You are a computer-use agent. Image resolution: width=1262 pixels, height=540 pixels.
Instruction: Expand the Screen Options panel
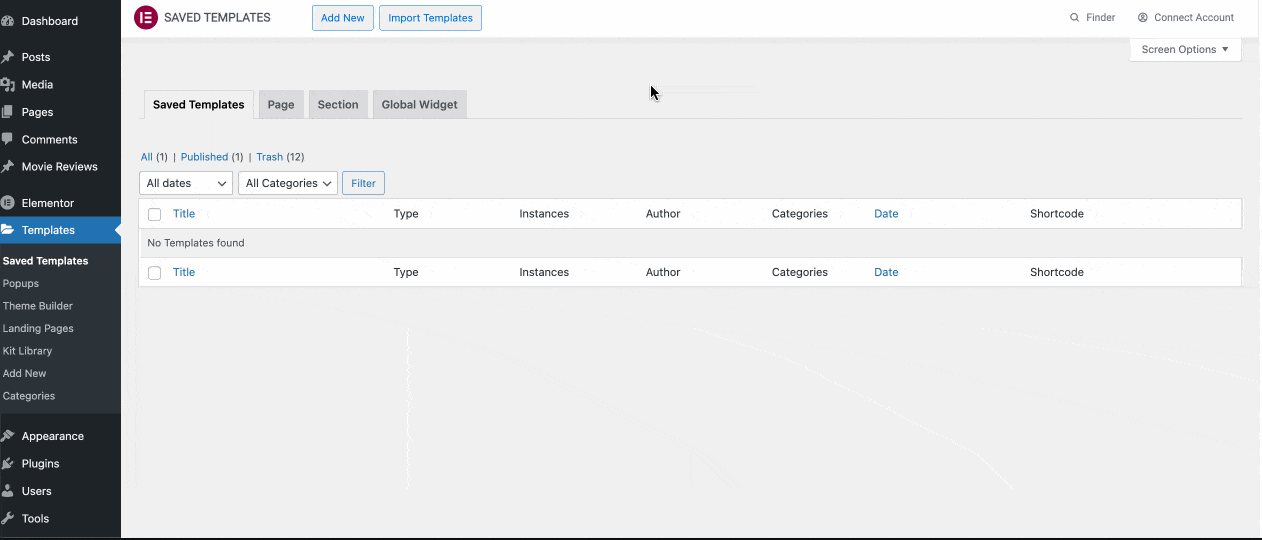point(1185,50)
